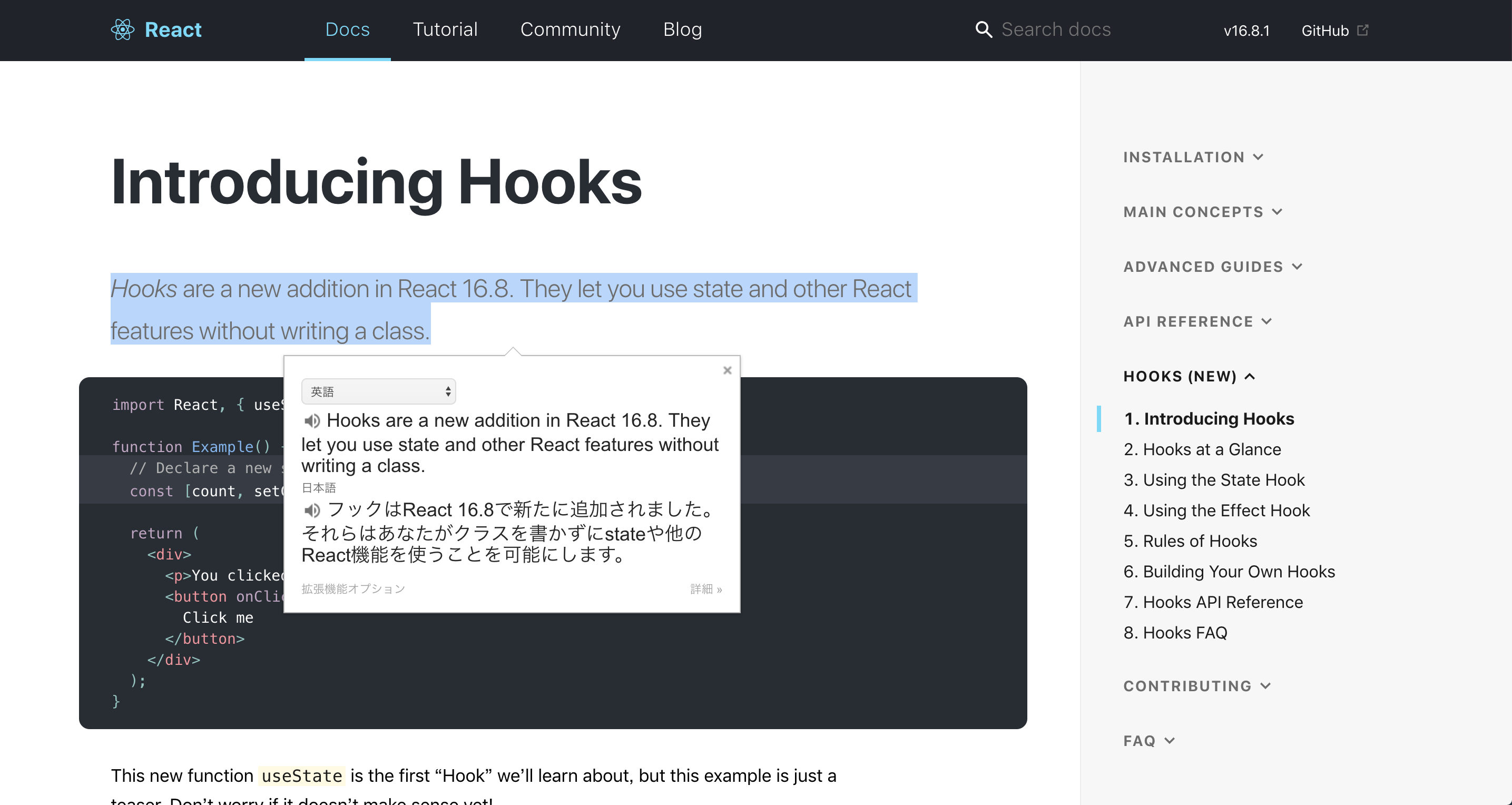The width and height of the screenshot is (1512, 805).
Task: Click the v16.8.1 version link
Action: coord(1246,31)
